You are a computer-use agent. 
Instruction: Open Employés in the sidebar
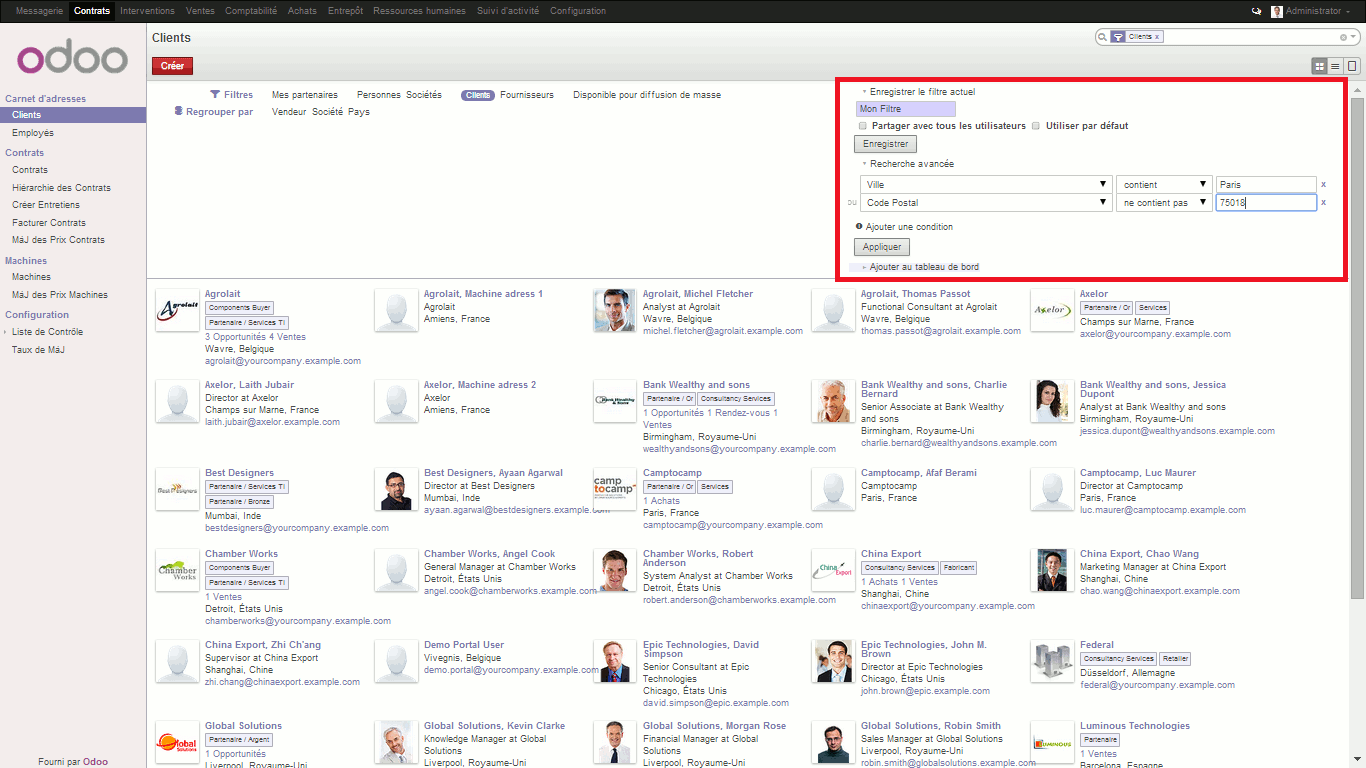coord(33,133)
